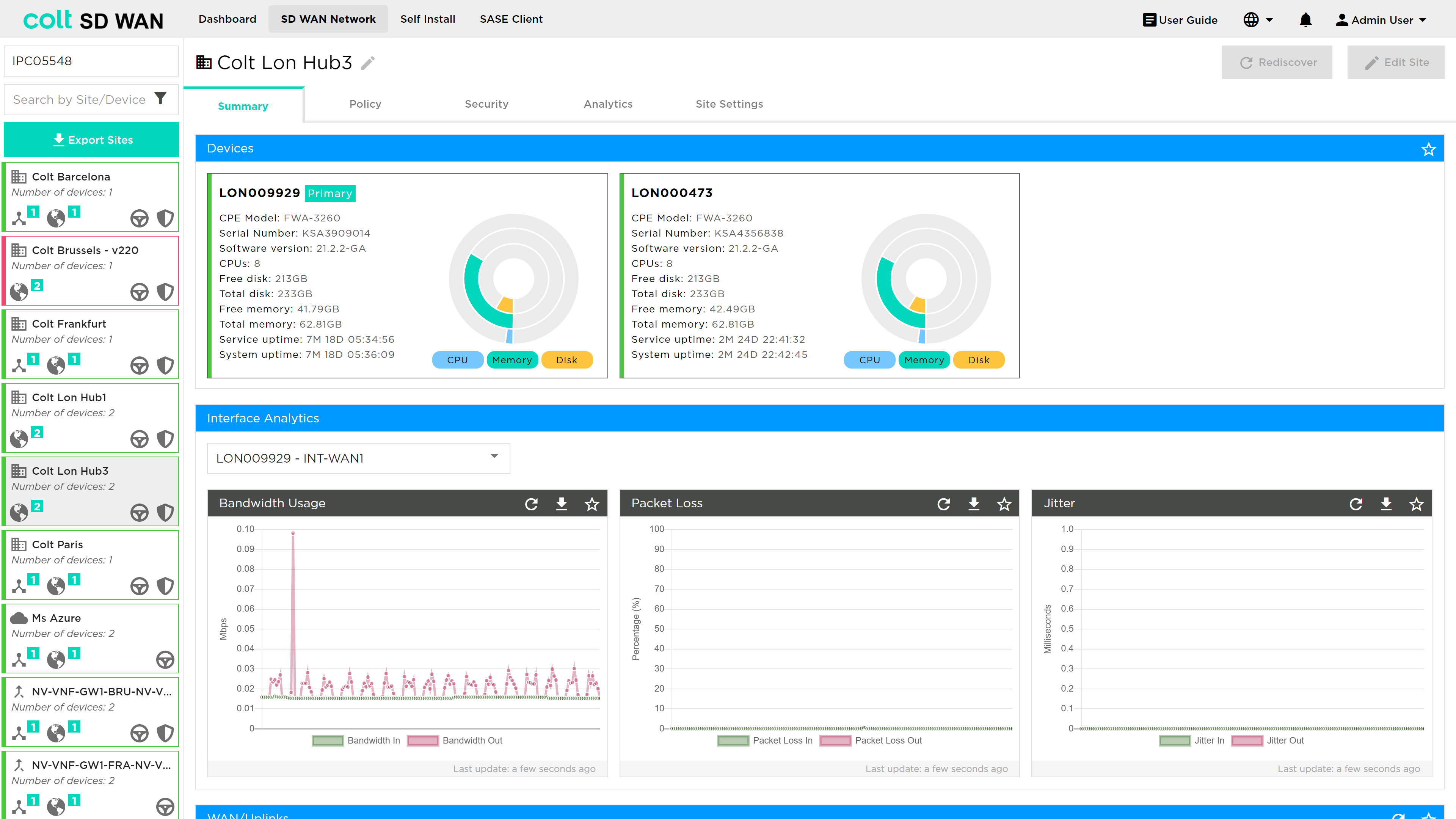1456x819 pixels.
Task: Toggle Packet Loss In legend swatch
Action: [x=733, y=741]
